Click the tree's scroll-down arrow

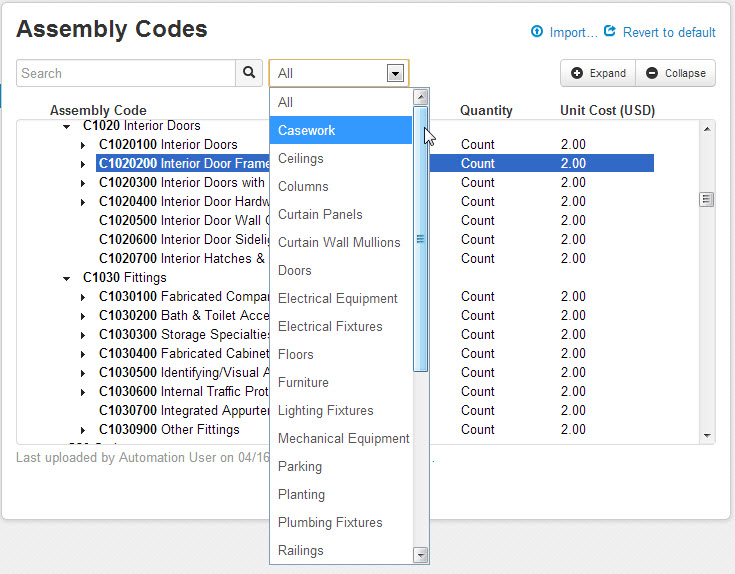tap(708, 436)
